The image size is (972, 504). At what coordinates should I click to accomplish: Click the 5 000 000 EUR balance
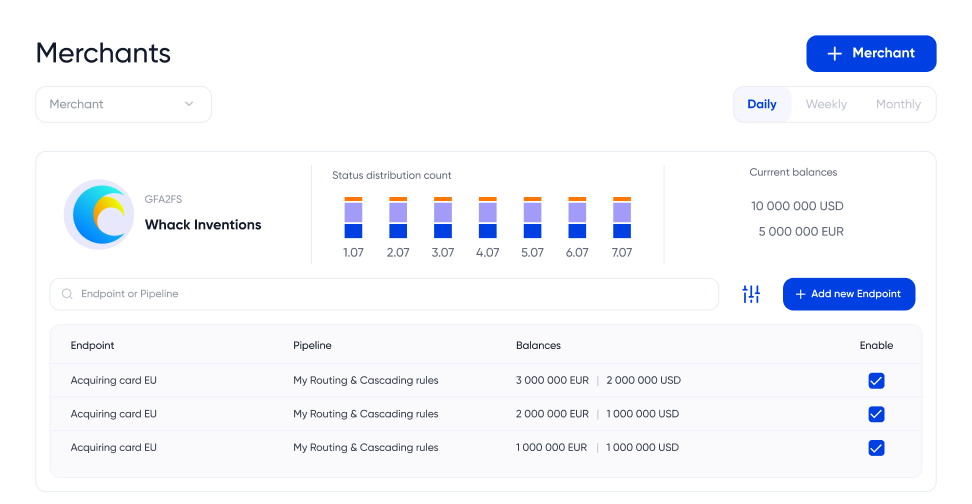click(801, 232)
